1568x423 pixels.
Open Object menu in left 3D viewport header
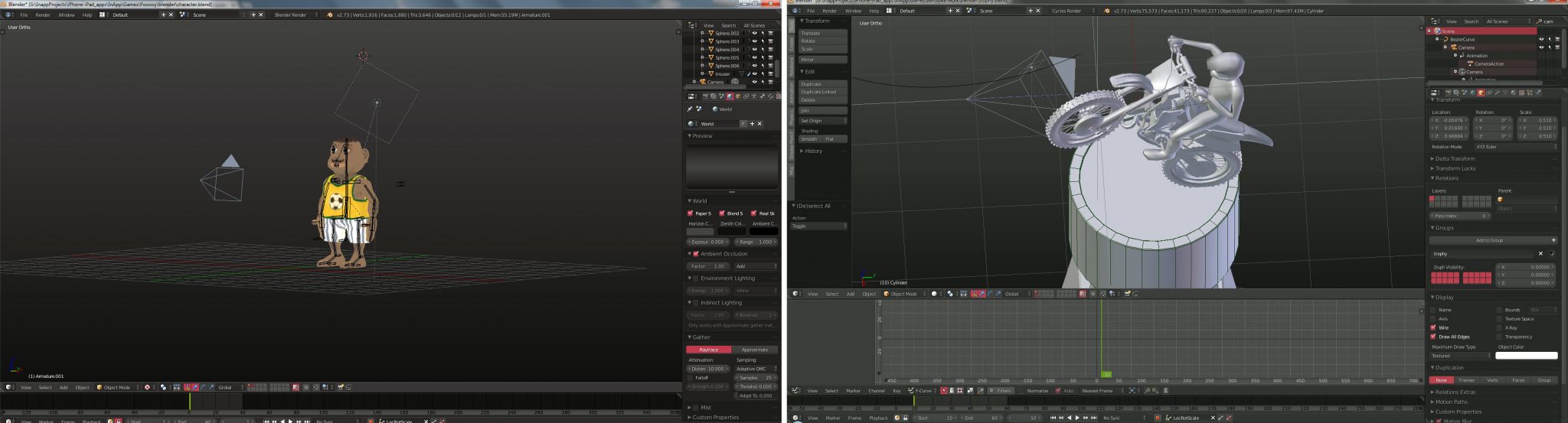coord(82,387)
